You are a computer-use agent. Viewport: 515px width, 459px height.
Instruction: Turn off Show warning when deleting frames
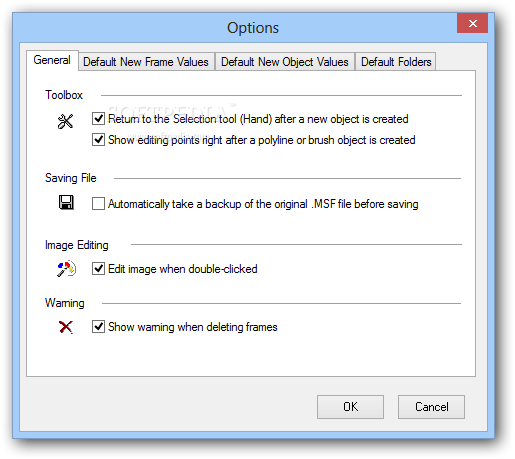click(x=98, y=327)
